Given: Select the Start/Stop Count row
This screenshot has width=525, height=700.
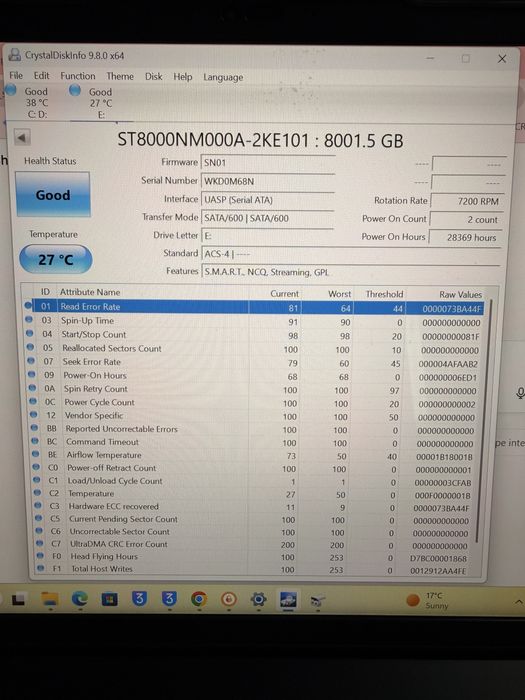Looking at the screenshot, I should point(254,335).
